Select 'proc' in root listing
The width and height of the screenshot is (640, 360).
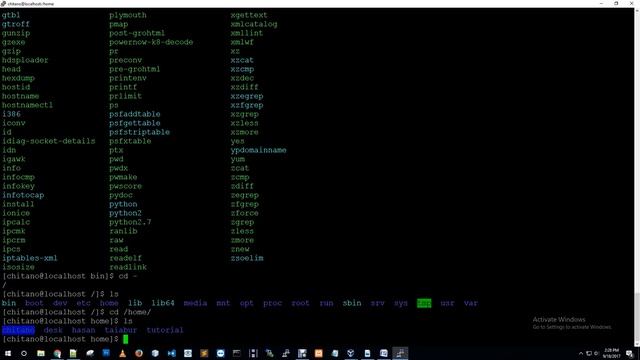click(272, 303)
